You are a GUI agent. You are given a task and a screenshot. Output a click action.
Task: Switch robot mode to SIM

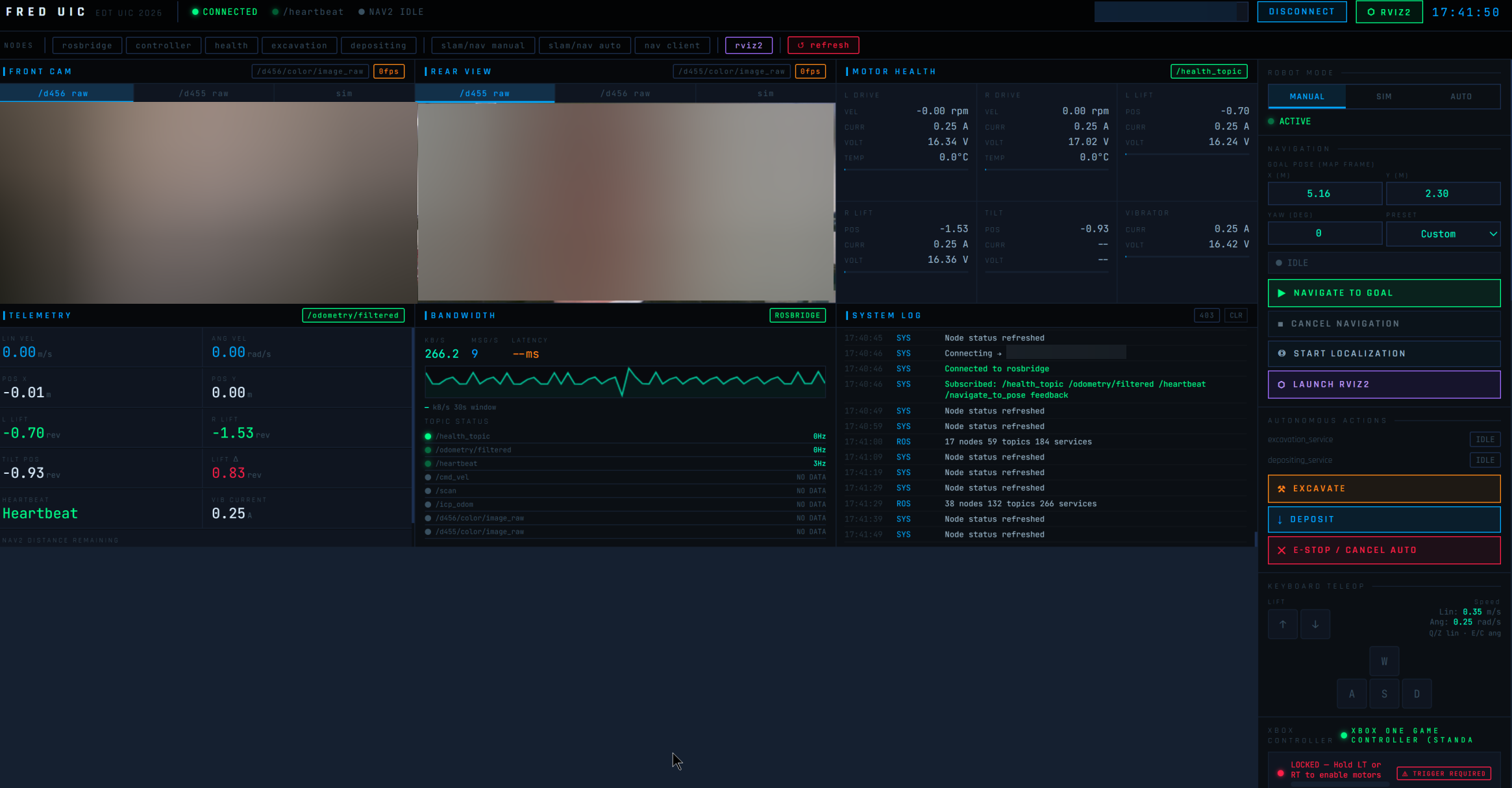point(1383,97)
